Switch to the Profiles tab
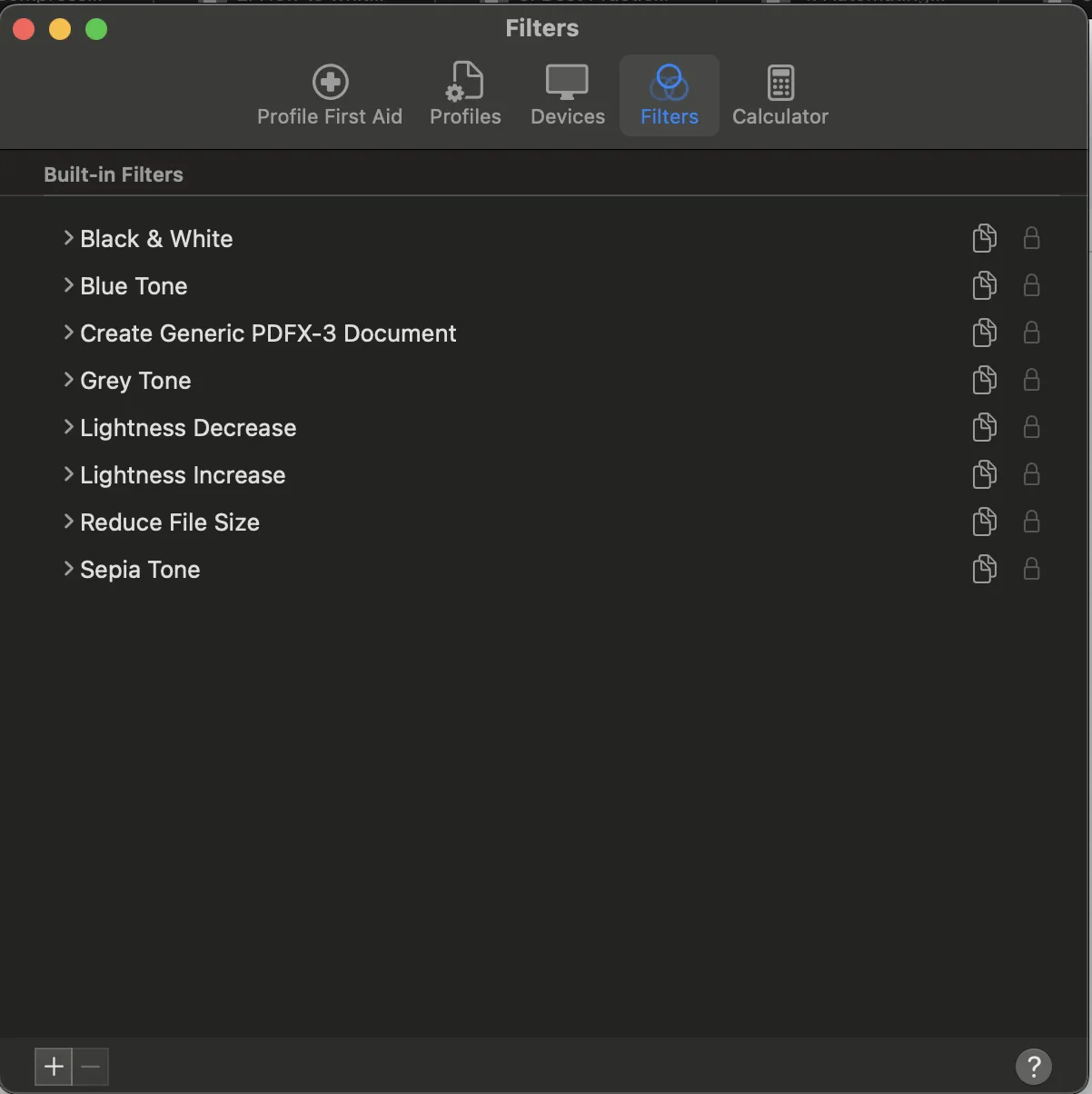1092x1094 pixels. tap(465, 95)
